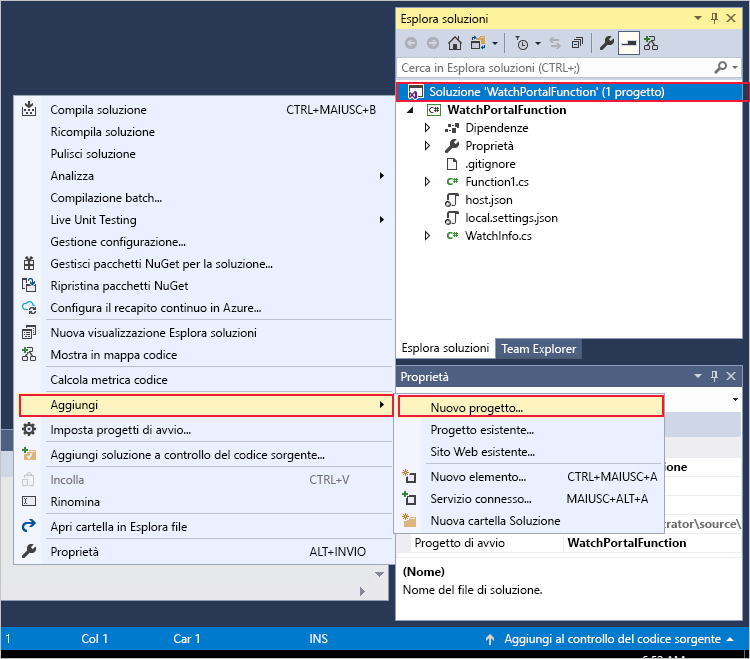Screen dimensions: 750x659
Task: Select the .gitignore file
Action: (491, 164)
